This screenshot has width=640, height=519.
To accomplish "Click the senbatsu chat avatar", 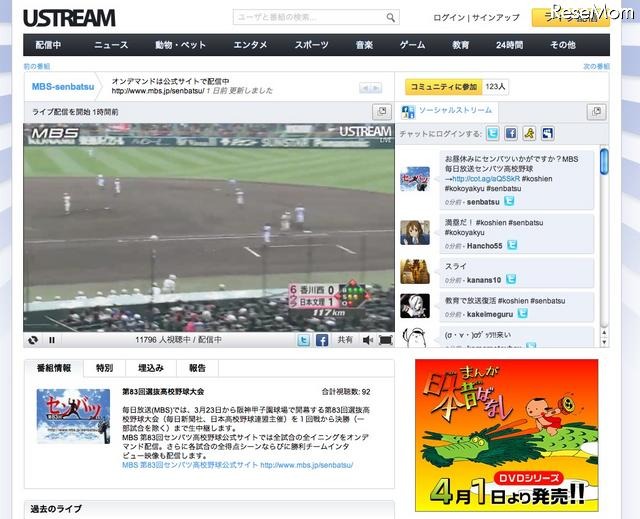I will click(x=415, y=179).
